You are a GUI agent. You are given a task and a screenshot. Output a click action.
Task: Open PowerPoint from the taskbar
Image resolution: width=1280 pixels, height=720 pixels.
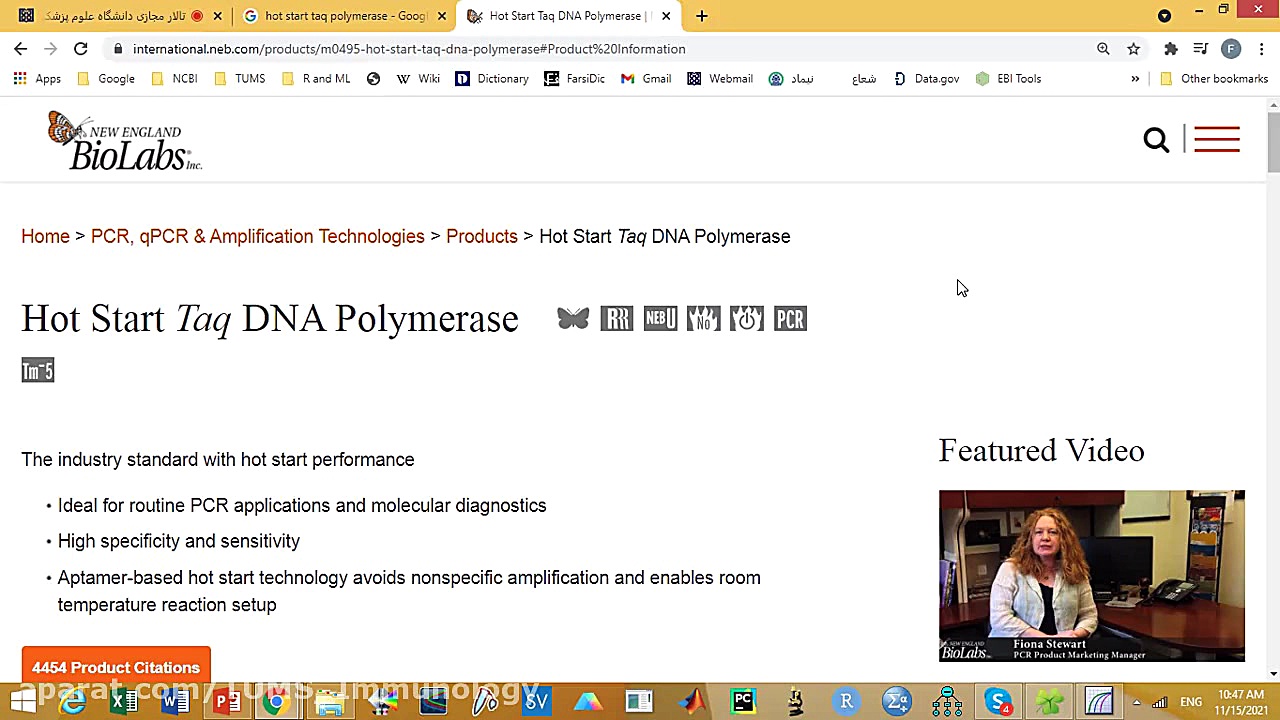pos(227,702)
